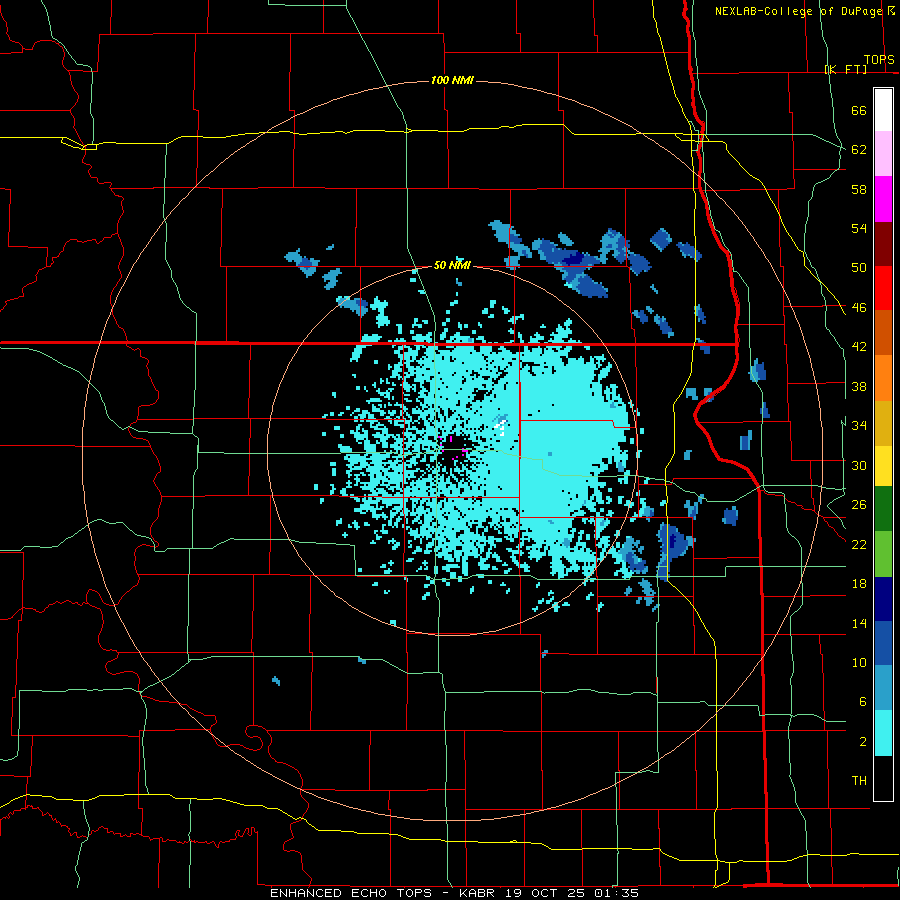Click the 18 value on the scale
900x900 pixels.
tap(859, 584)
